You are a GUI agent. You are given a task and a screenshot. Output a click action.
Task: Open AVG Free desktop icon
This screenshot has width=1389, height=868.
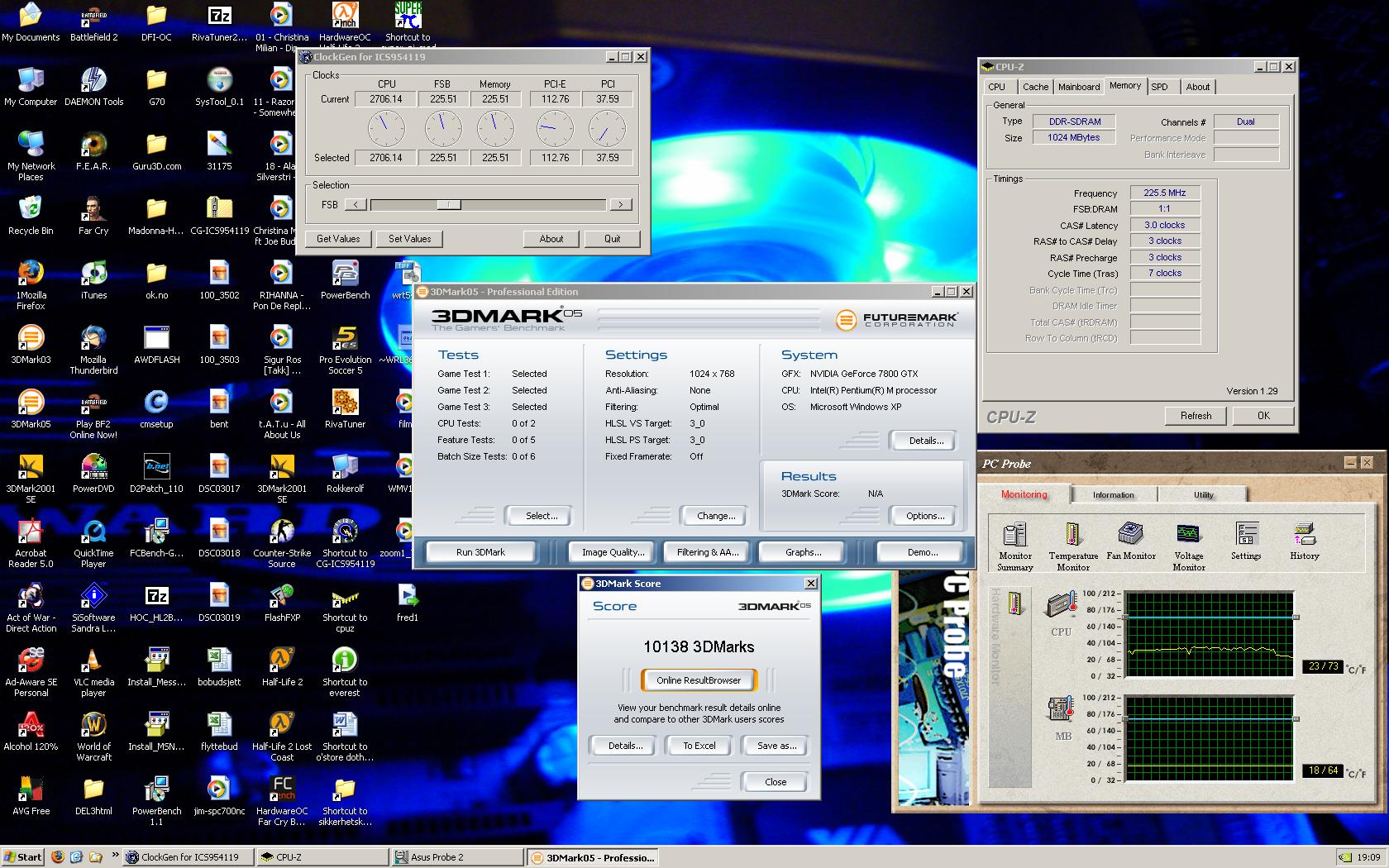click(31, 796)
